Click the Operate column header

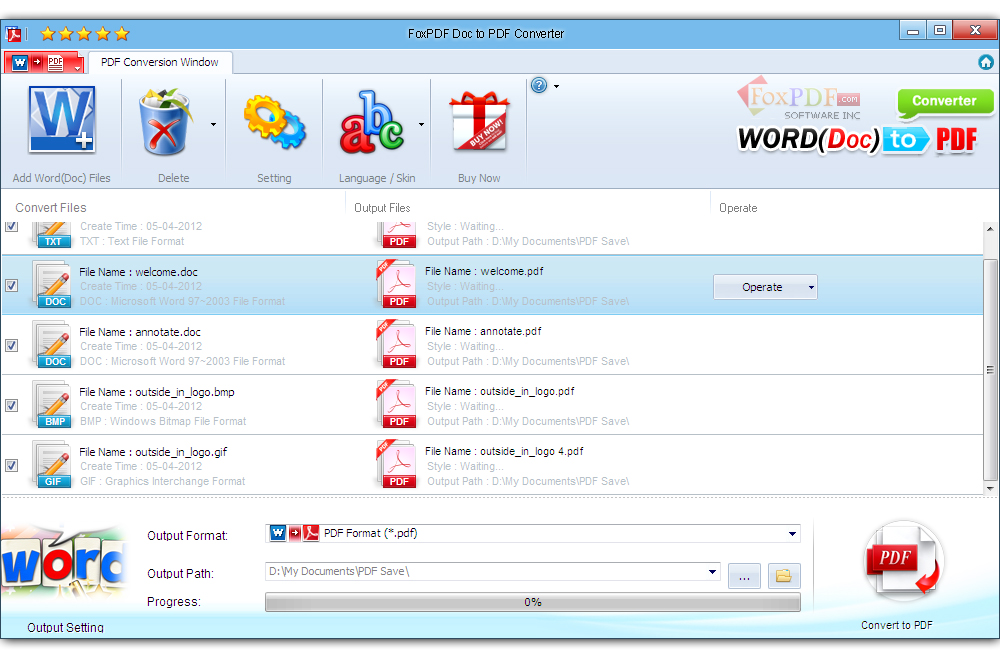coord(738,208)
